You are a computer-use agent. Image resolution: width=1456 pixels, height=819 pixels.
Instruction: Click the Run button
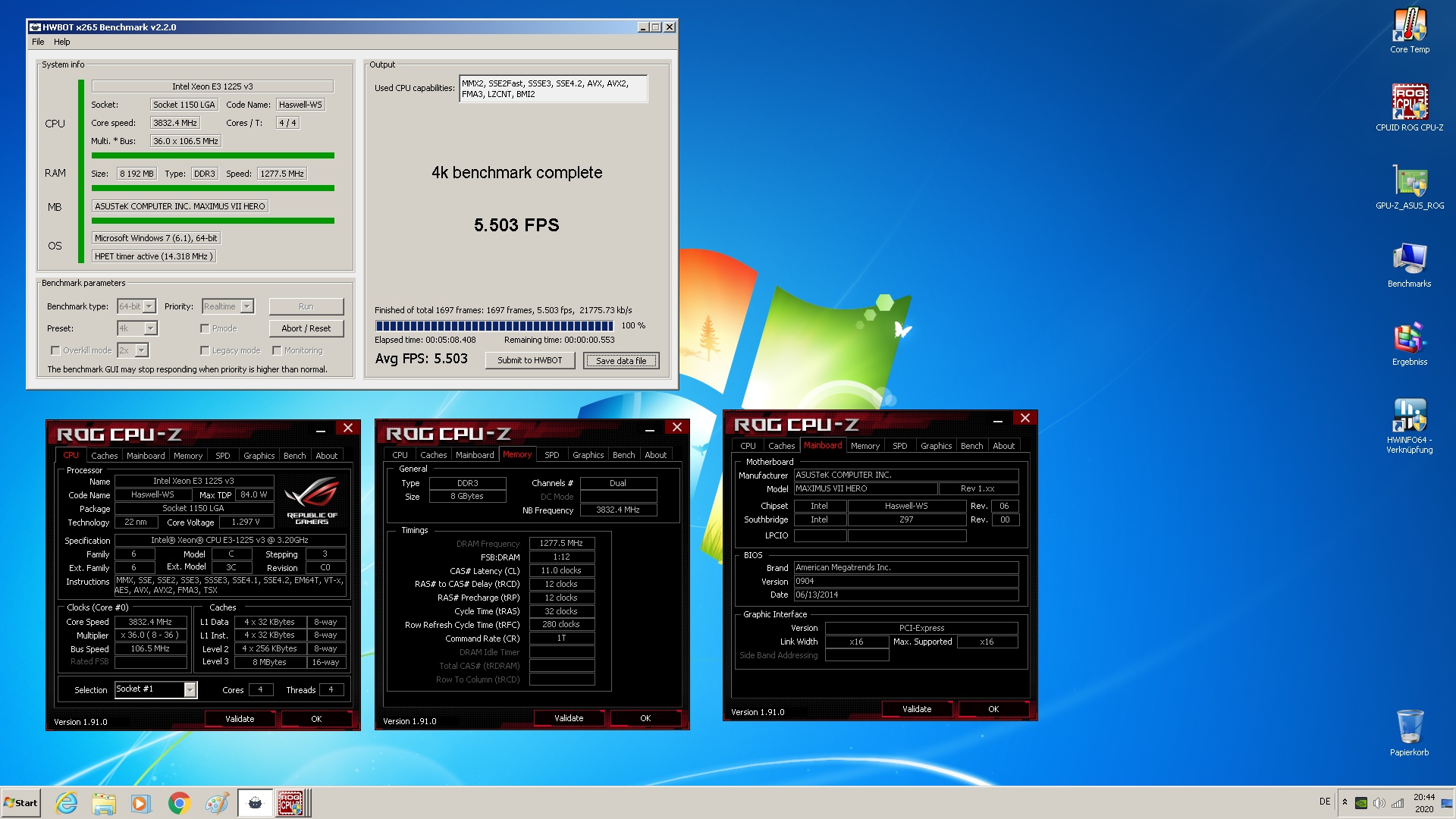[x=306, y=306]
